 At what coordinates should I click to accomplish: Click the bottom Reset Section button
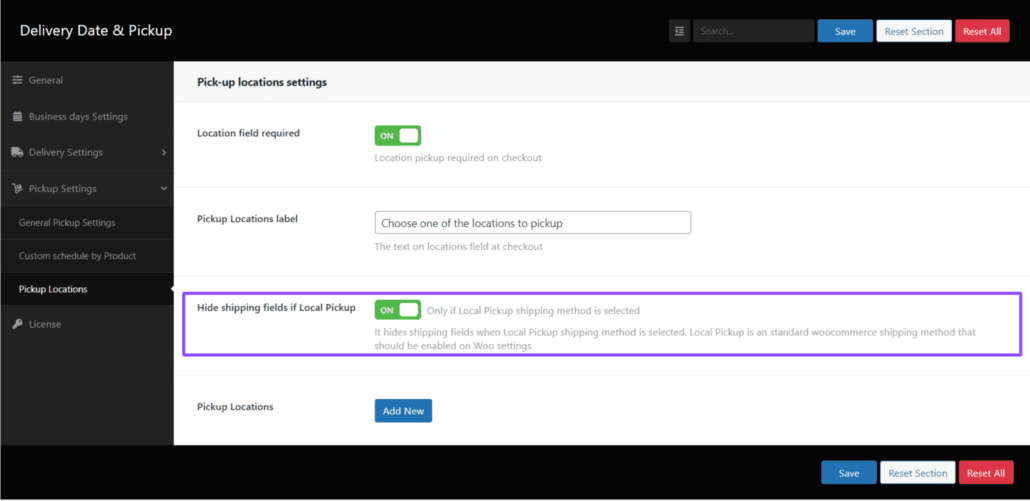(917, 473)
